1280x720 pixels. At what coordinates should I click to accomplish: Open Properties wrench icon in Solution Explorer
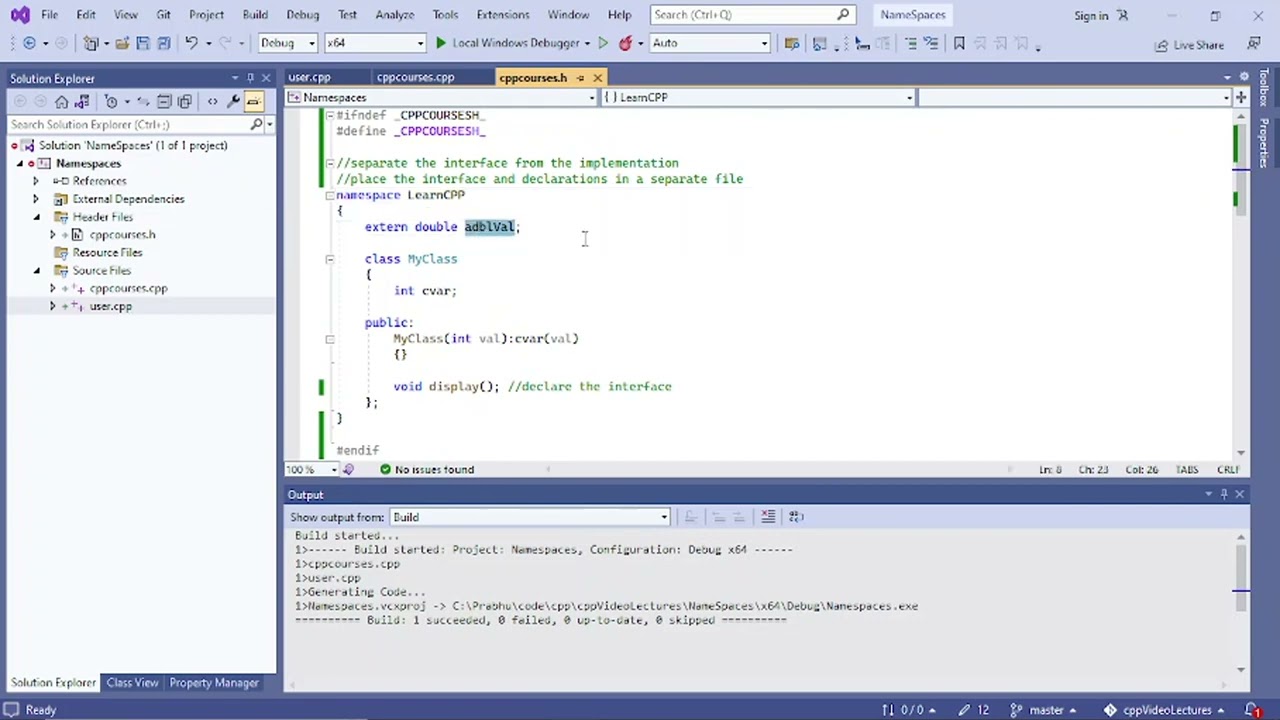pyautogui.click(x=233, y=101)
